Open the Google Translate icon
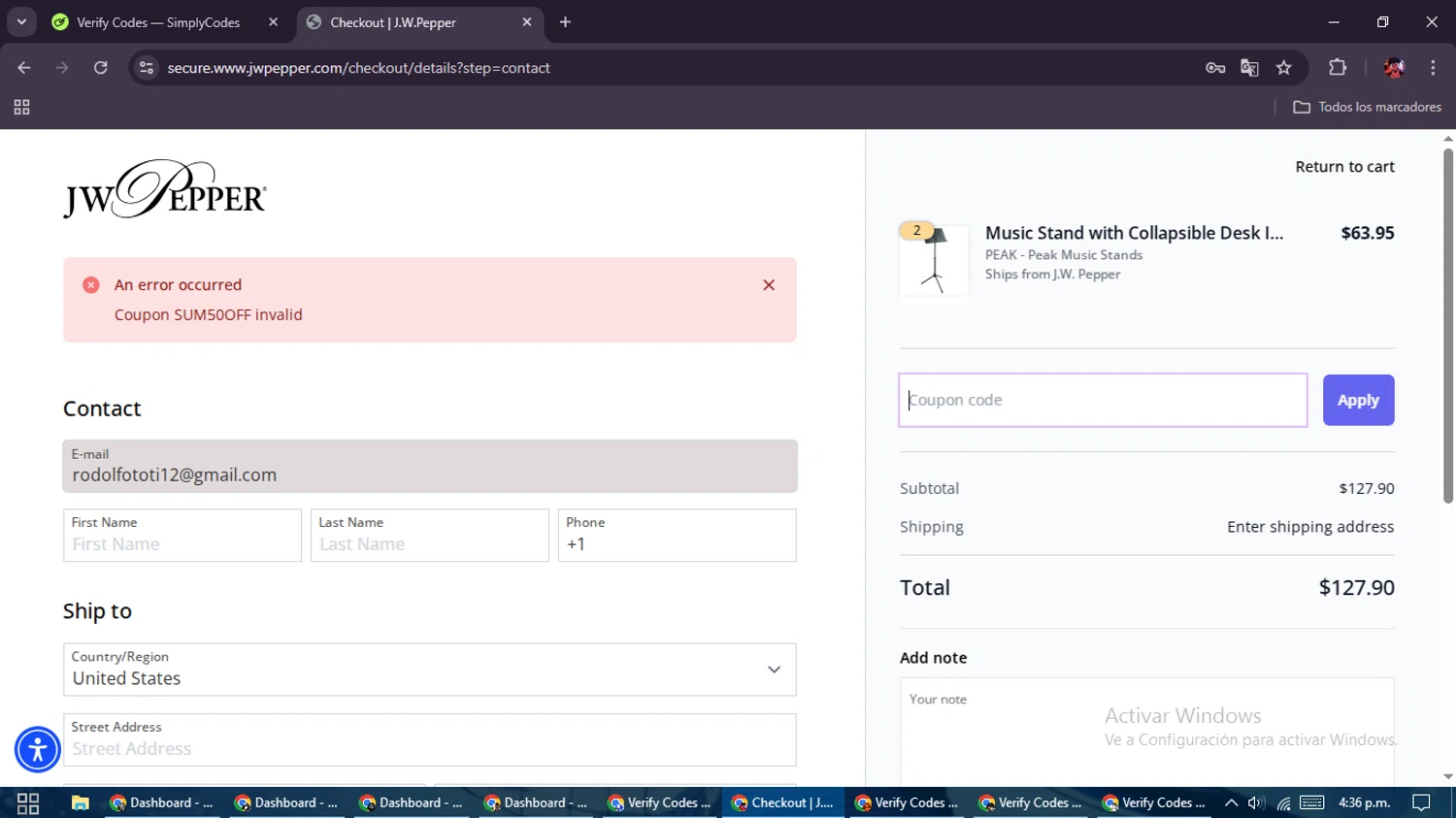Viewport: 1456px width, 818px height. pos(1249,68)
